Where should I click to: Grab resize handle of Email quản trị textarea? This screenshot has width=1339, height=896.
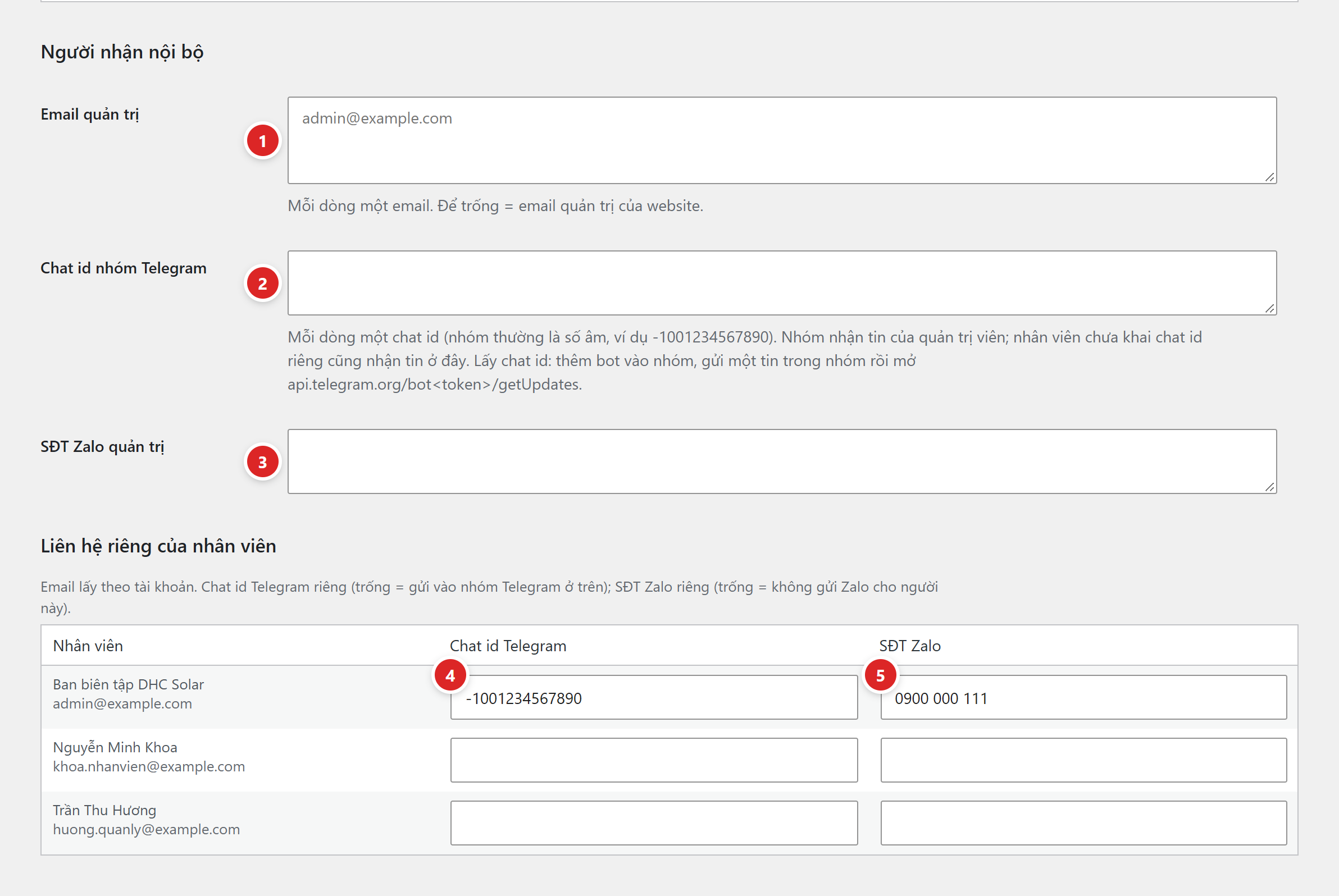tap(1270, 177)
